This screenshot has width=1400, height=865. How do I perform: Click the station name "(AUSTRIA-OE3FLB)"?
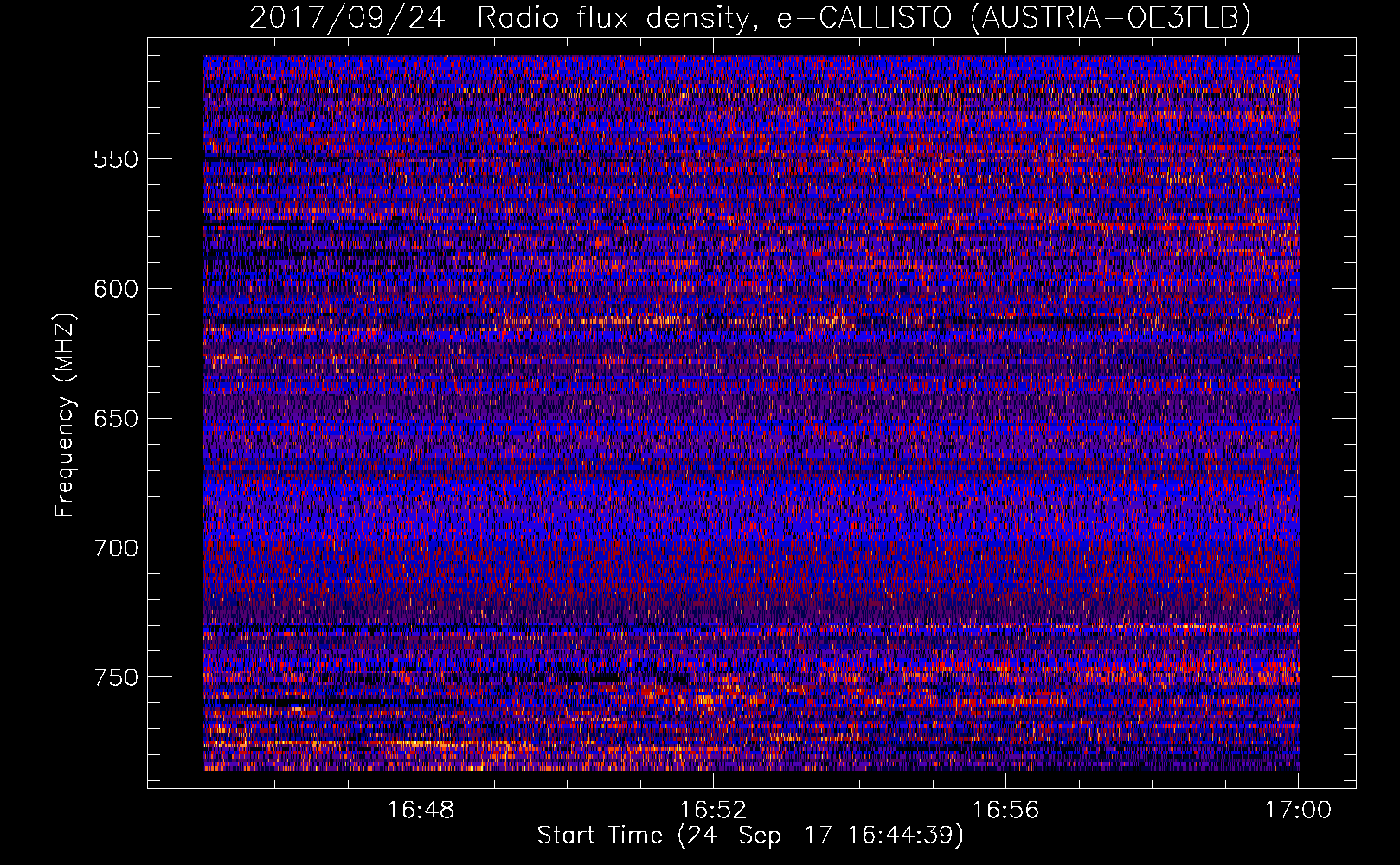pos(1111,17)
